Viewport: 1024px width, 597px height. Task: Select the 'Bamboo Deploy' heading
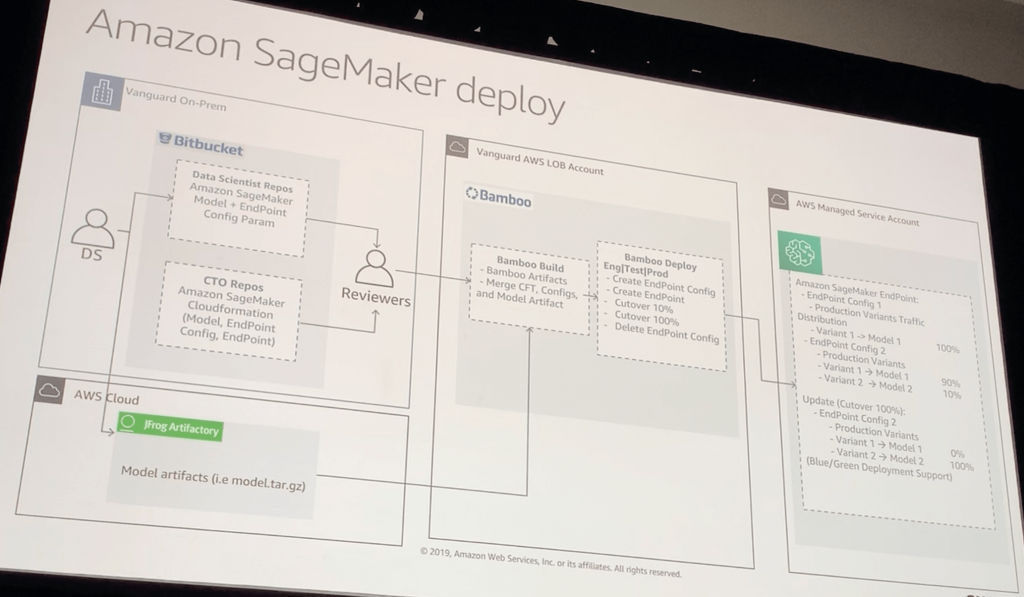tap(660, 262)
